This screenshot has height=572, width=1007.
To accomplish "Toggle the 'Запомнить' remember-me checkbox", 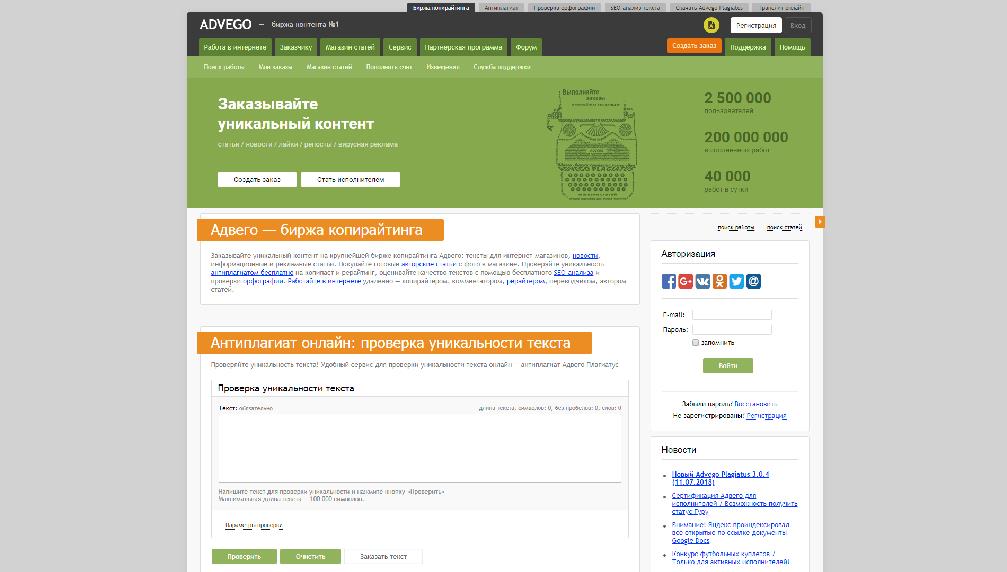I will pos(695,343).
